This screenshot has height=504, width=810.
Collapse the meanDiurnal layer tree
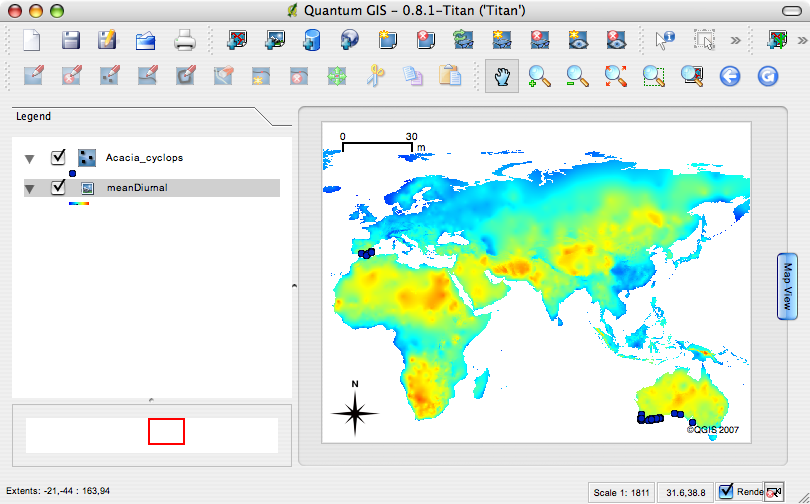(30, 190)
